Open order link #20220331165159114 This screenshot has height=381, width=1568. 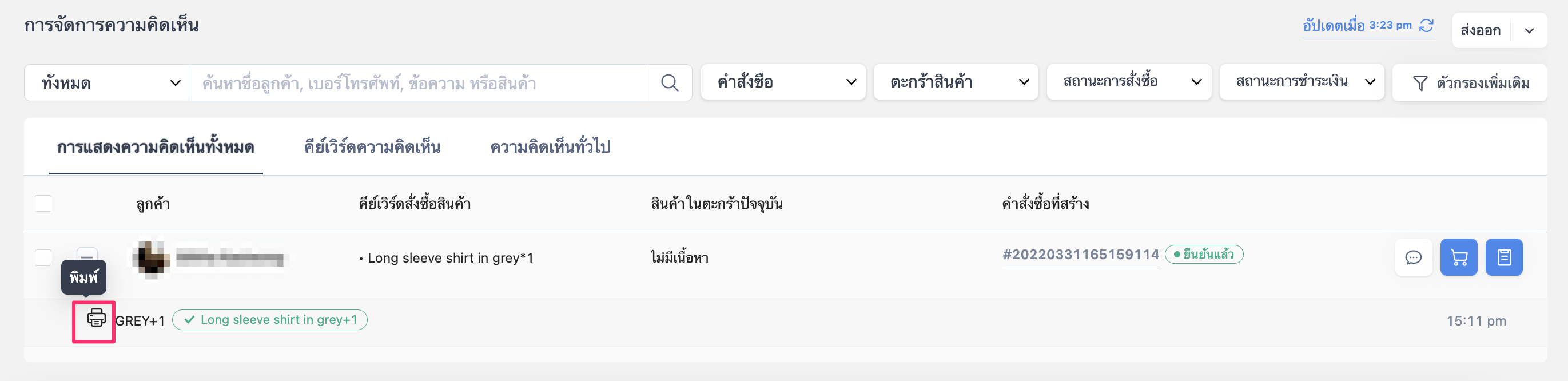tap(1080, 255)
